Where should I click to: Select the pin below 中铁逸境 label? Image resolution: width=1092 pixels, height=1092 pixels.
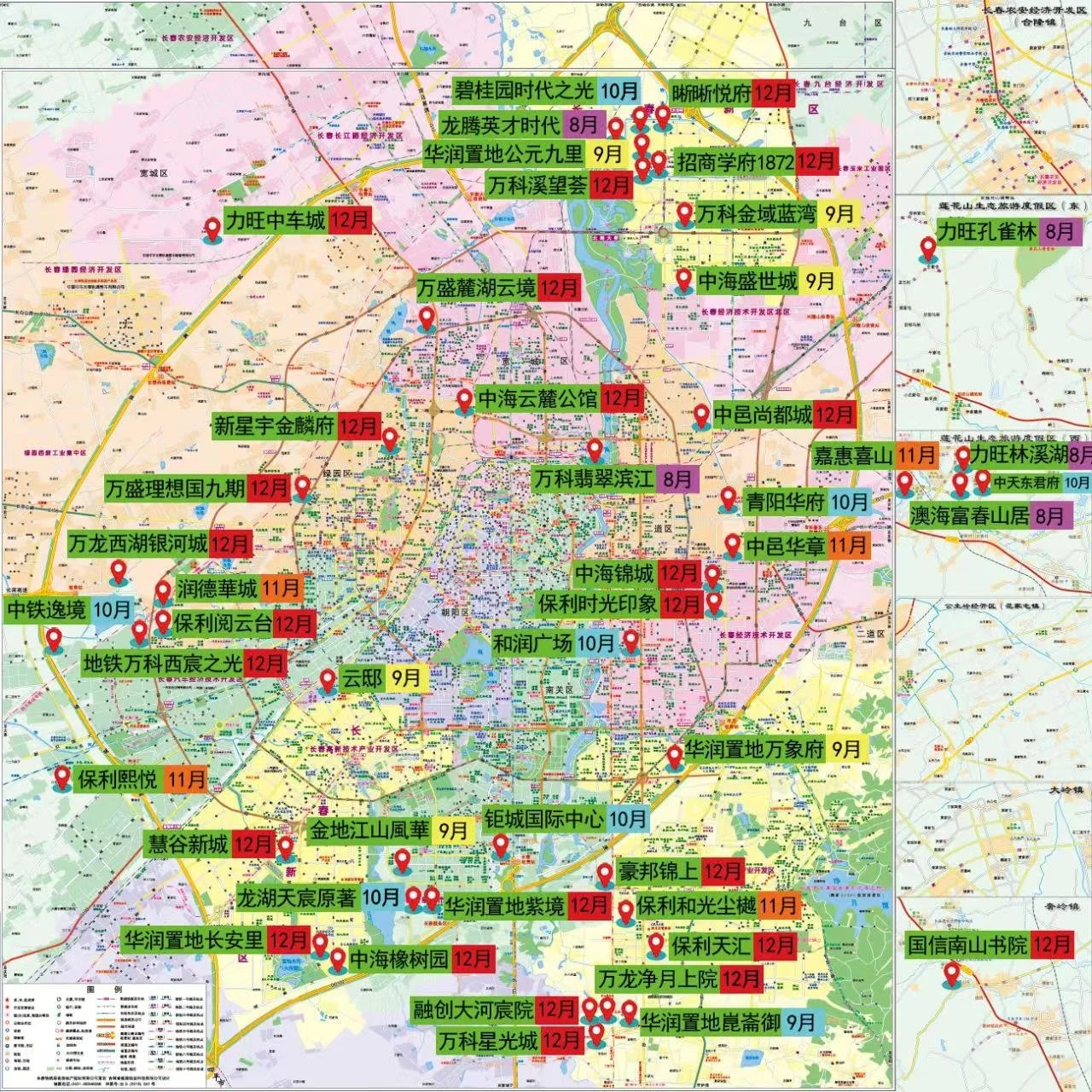click(55, 640)
